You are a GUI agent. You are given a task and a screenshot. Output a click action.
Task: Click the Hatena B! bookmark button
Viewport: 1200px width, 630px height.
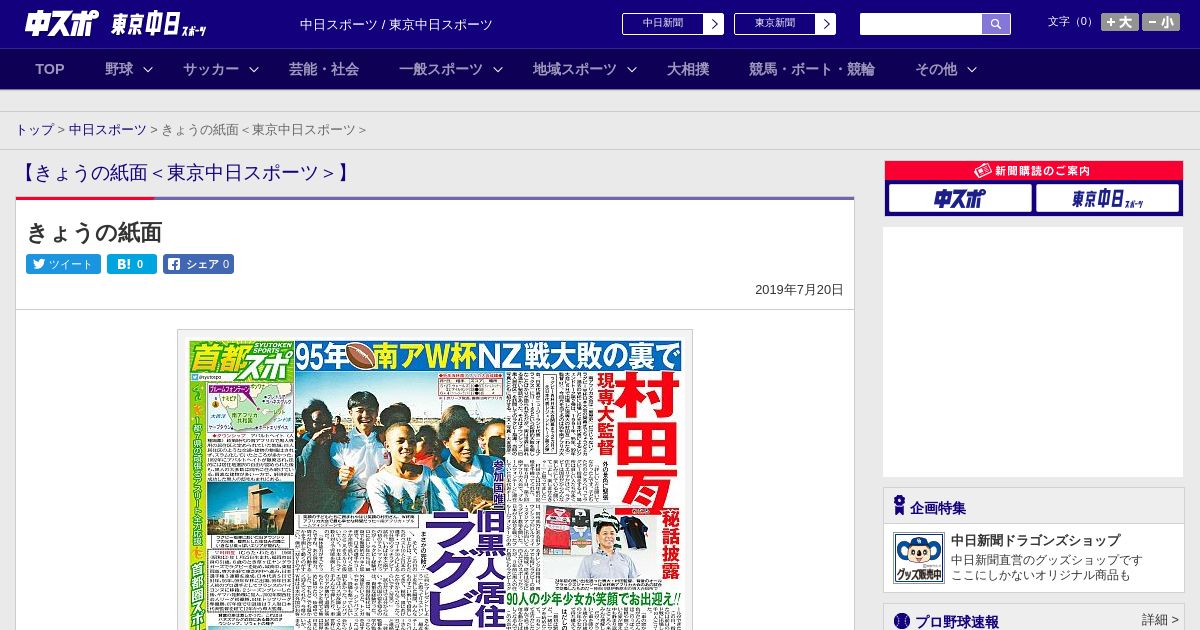132,264
